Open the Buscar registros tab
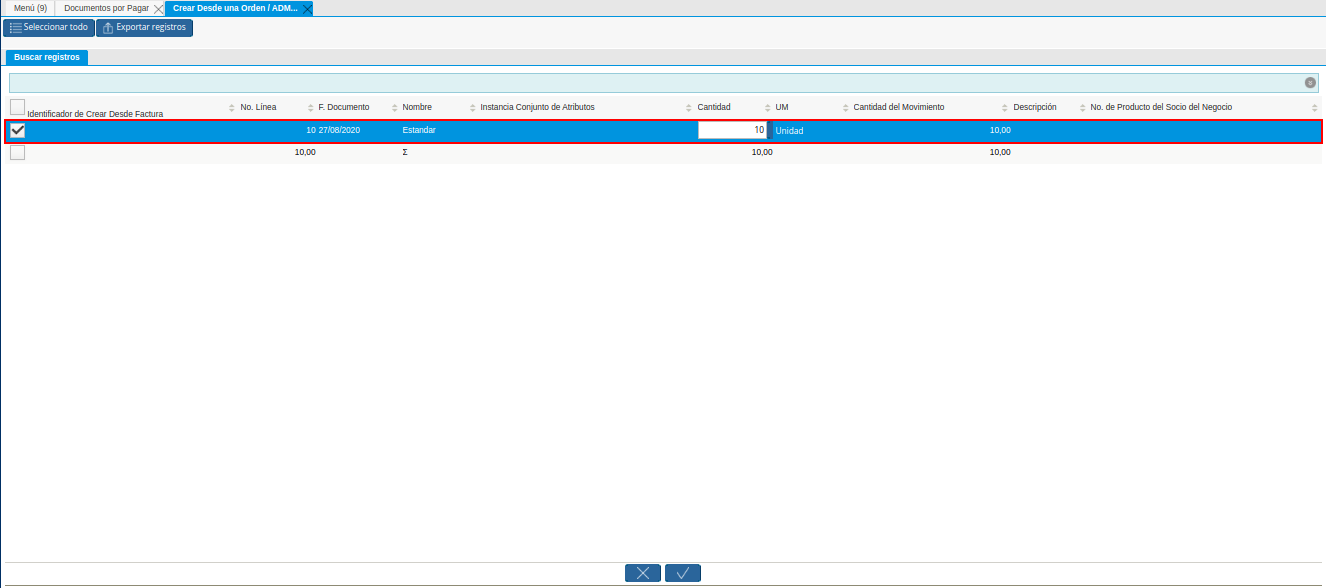The image size is (1326, 588). click(47, 58)
